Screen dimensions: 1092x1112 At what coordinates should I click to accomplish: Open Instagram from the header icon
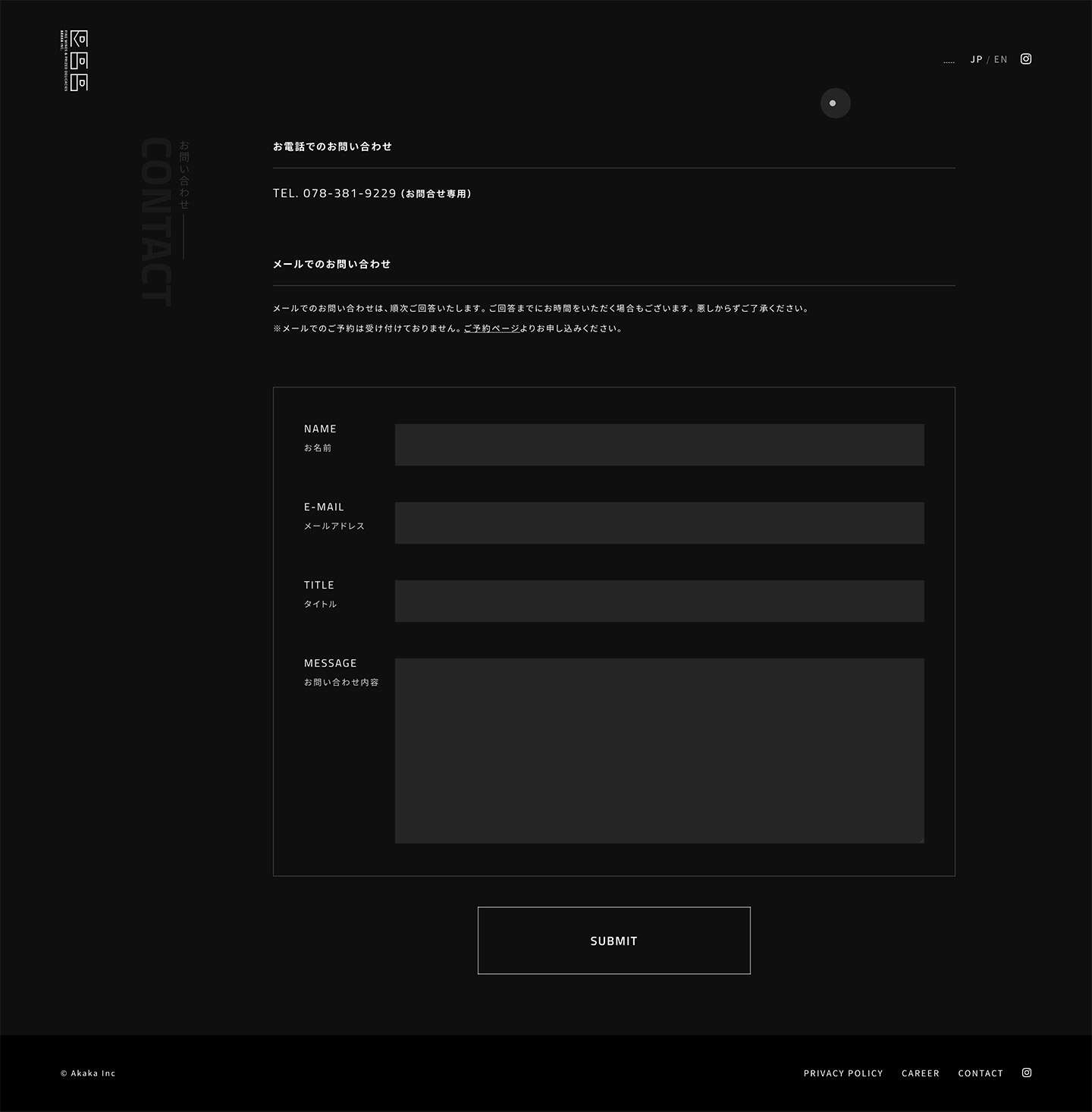point(1026,59)
